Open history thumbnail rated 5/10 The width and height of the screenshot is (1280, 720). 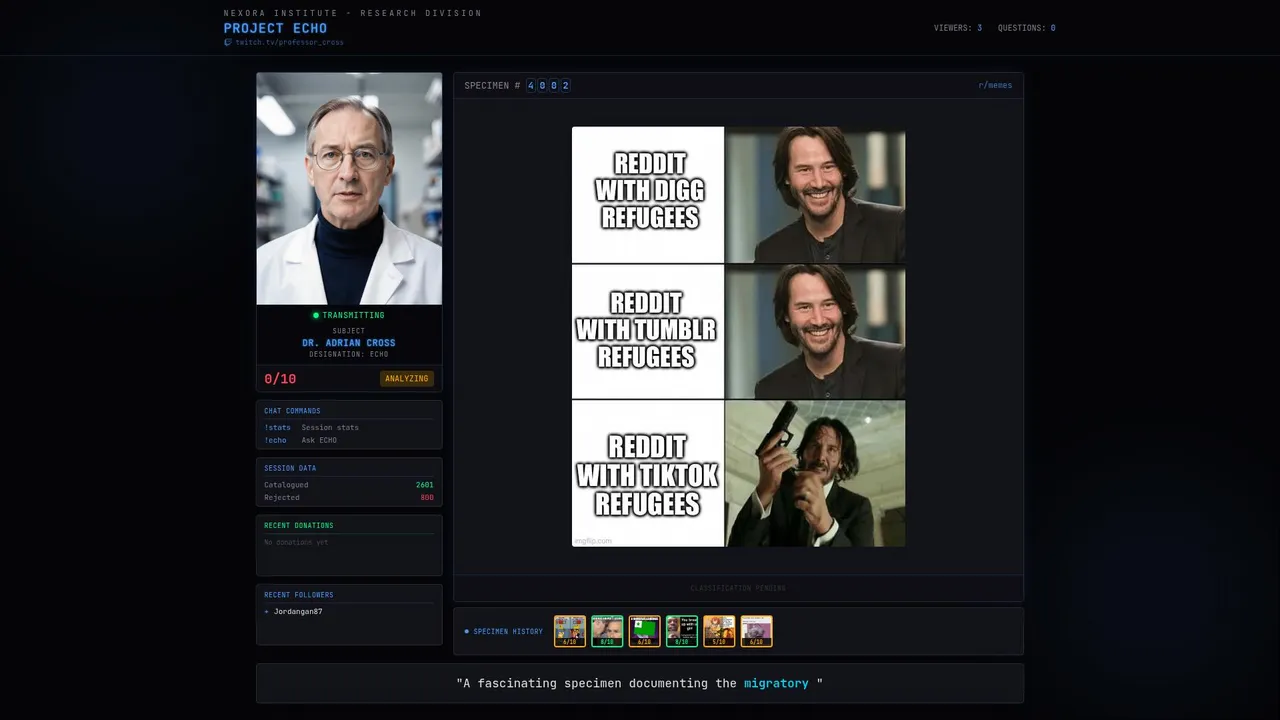pyautogui.click(x=719, y=631)
